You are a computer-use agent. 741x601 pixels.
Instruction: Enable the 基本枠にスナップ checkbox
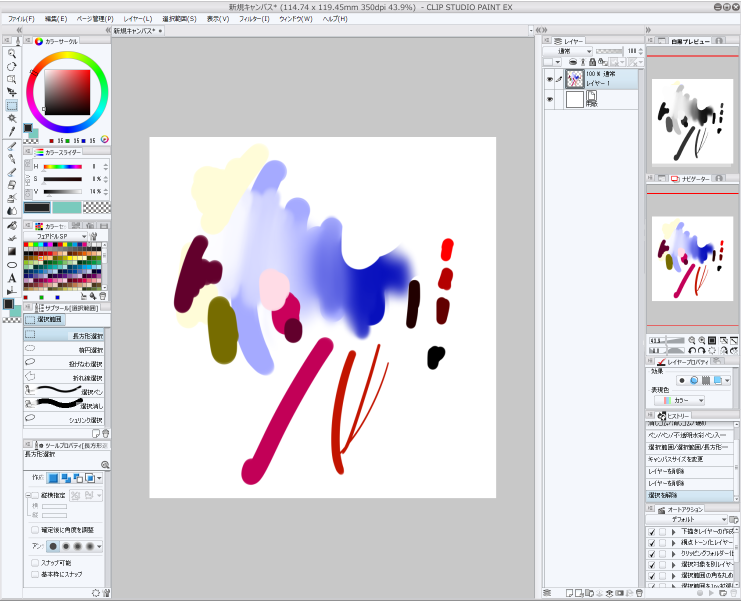(35, 575)
